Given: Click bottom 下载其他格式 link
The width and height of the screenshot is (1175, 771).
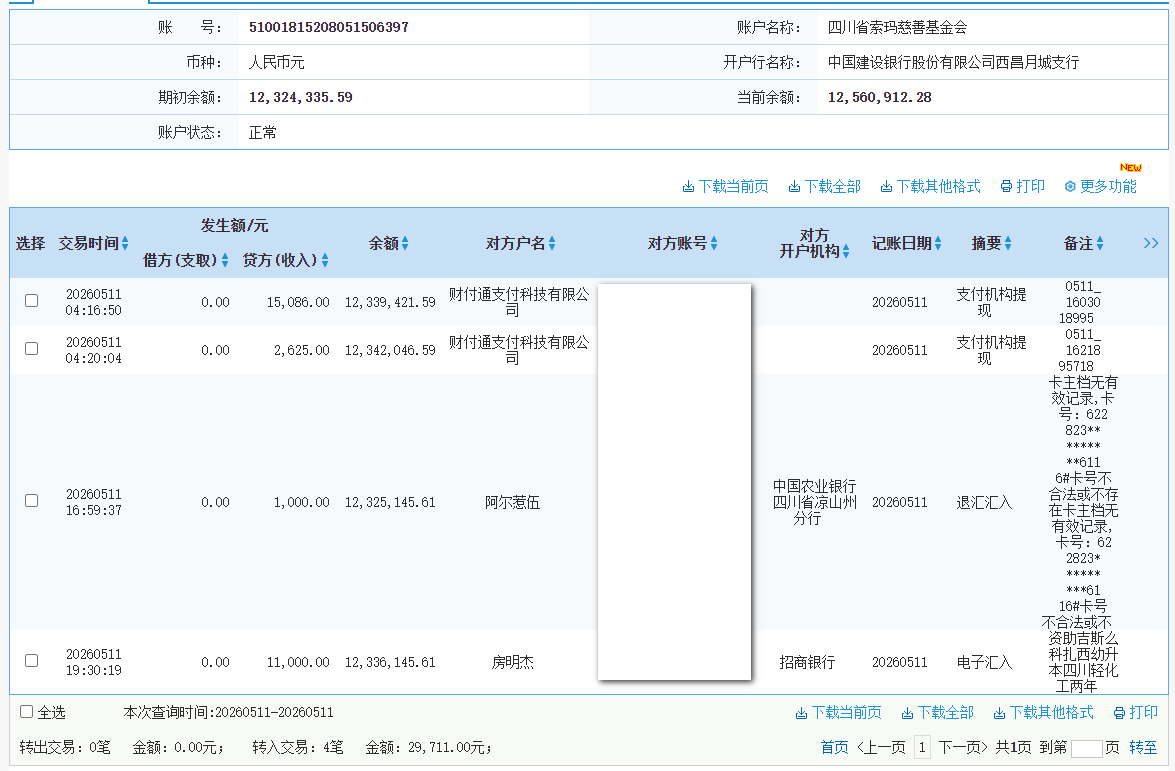Looking at the screenshot, I should click(x=1043, y=713).
